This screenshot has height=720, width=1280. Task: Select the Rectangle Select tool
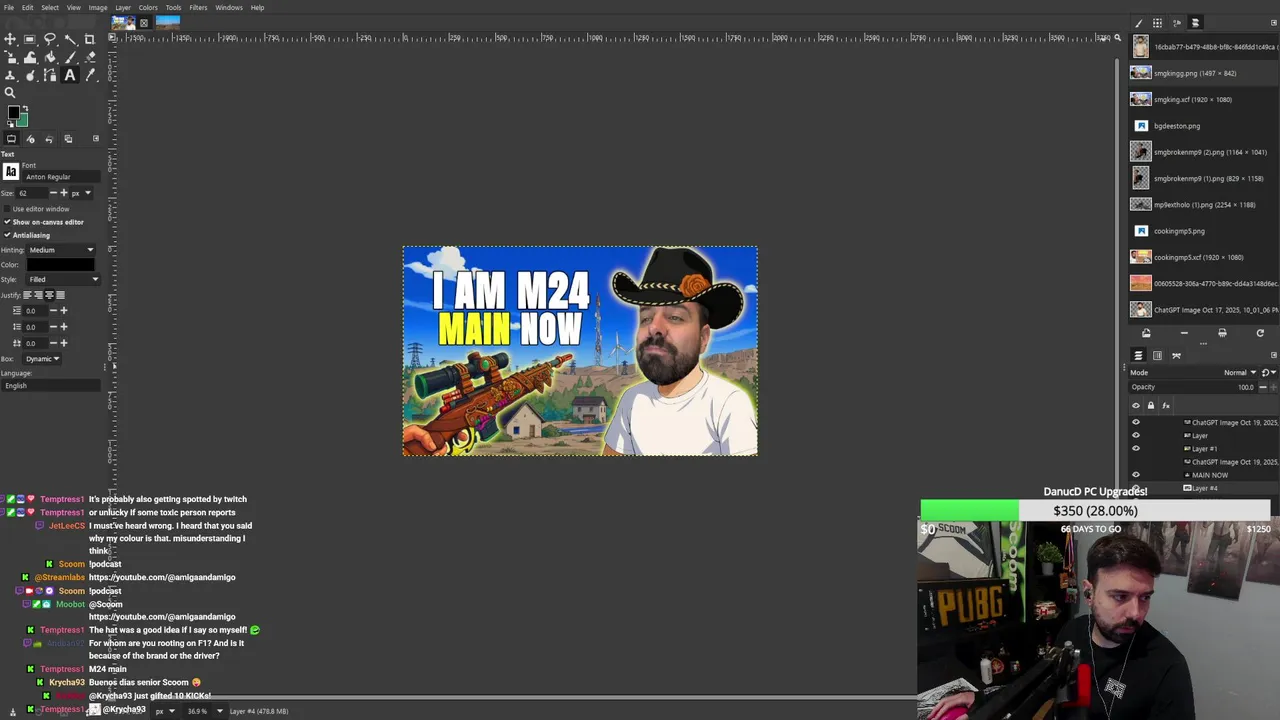click(30, 39)
